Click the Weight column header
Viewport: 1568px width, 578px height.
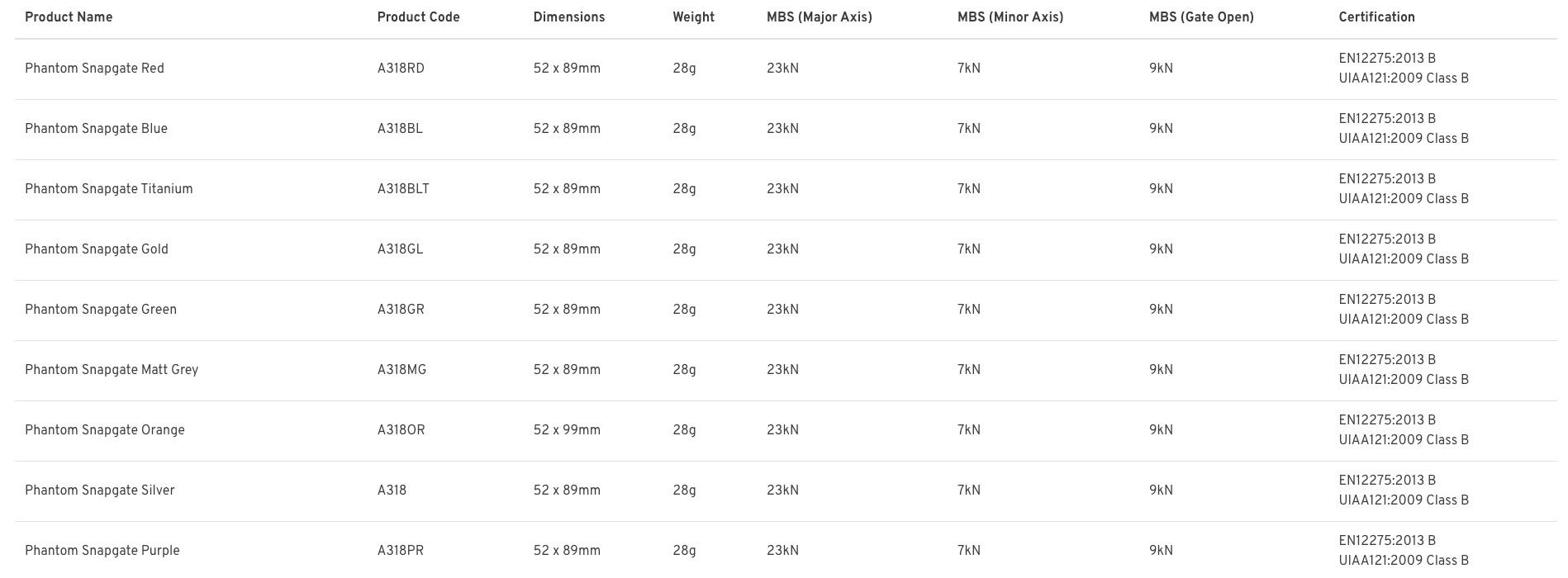tap(693, 17)
